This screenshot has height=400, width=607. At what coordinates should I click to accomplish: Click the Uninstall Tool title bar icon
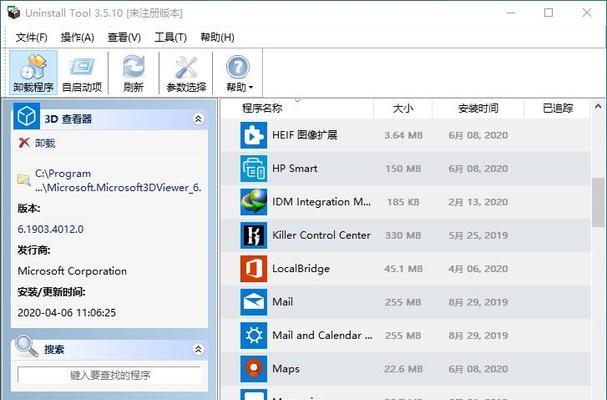pyautogui.click(x=14, y=12)
